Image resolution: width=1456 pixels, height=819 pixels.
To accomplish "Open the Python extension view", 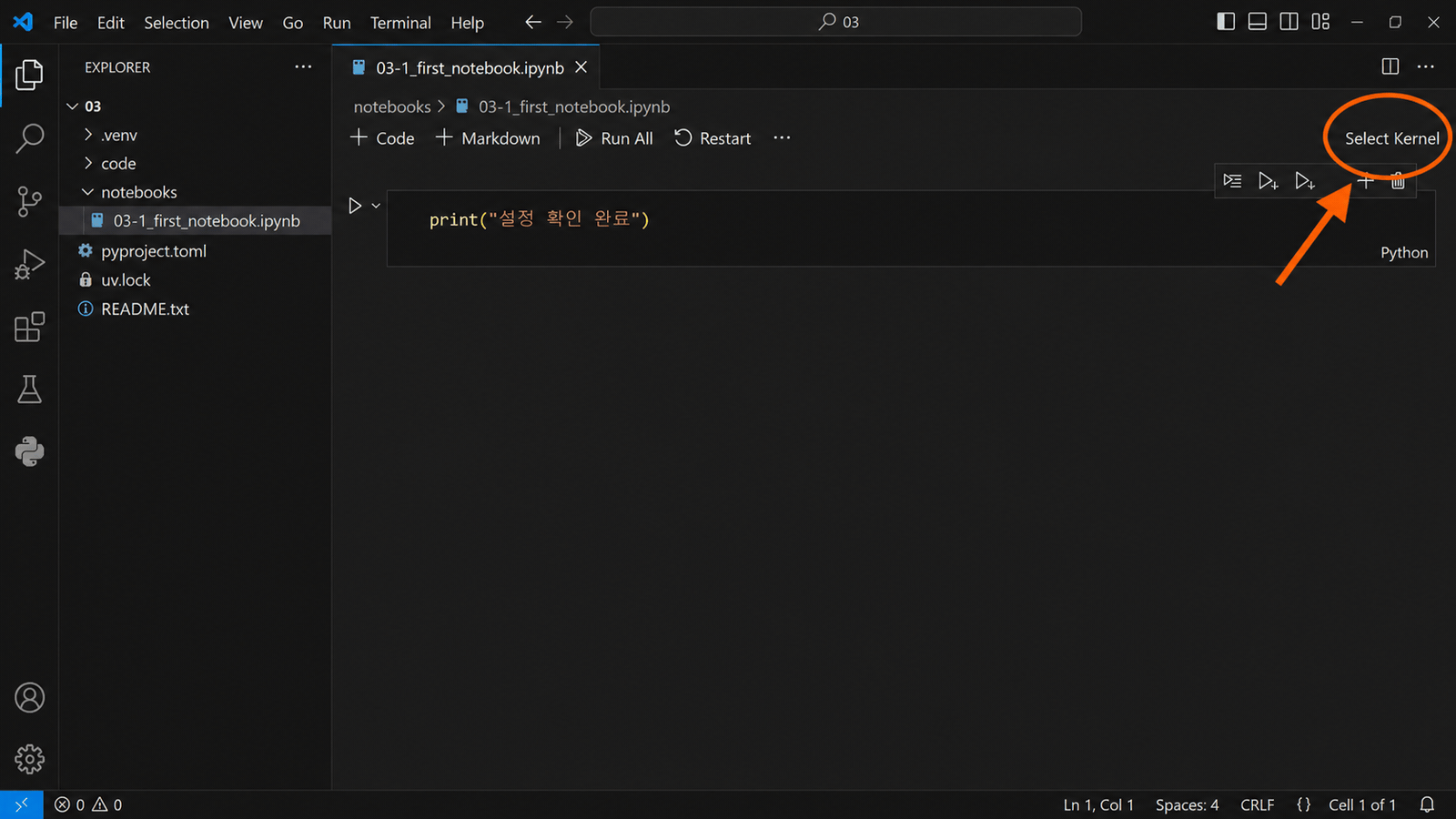I will coord(29,451).
